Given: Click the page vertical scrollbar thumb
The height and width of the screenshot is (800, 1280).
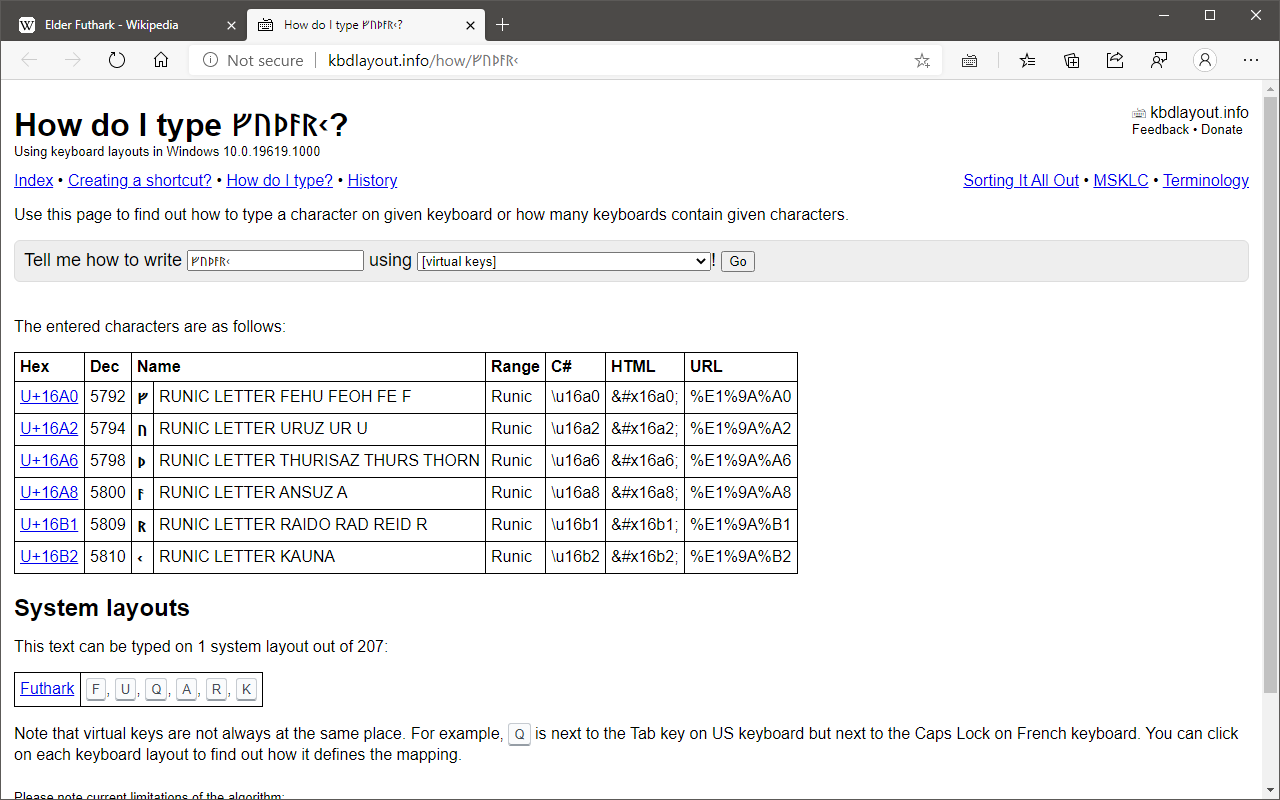Looking at the screenshot, I should 1270,395.
